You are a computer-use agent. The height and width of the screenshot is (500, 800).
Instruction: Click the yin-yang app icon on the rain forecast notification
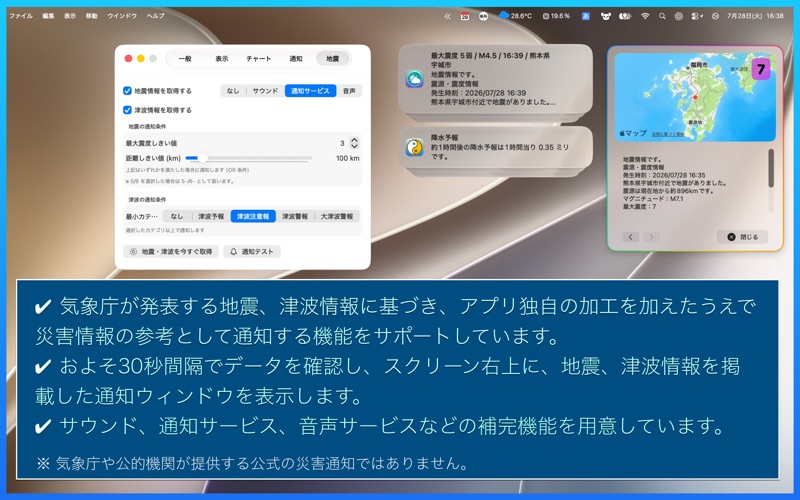[414, 147]
